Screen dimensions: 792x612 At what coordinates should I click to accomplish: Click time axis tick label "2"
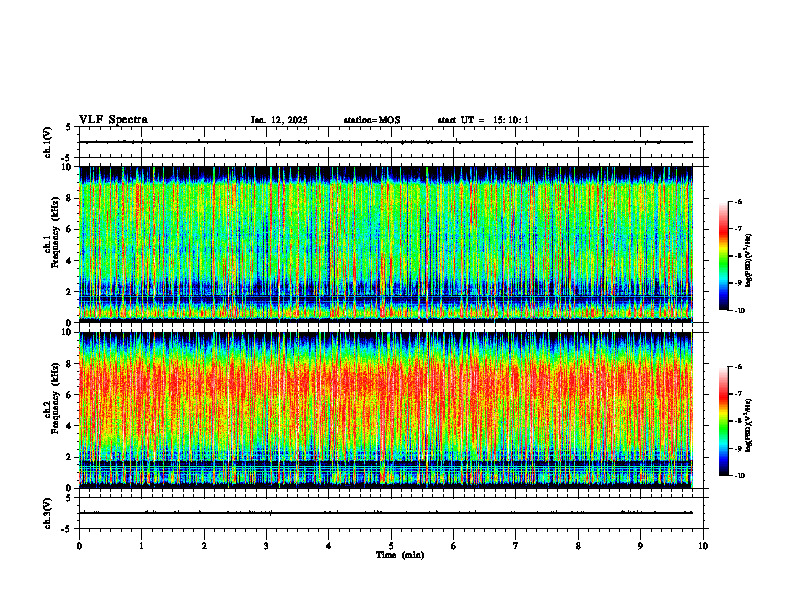[x=204, y=546]
